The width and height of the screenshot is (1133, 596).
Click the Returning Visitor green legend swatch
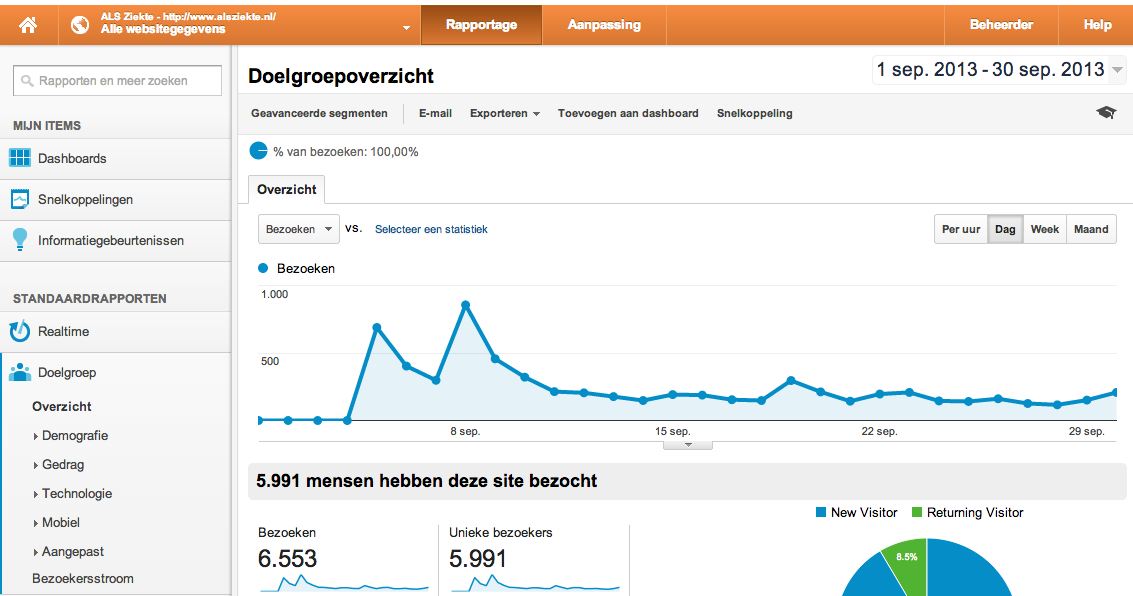pyautogui.click(x=917, y=512)
